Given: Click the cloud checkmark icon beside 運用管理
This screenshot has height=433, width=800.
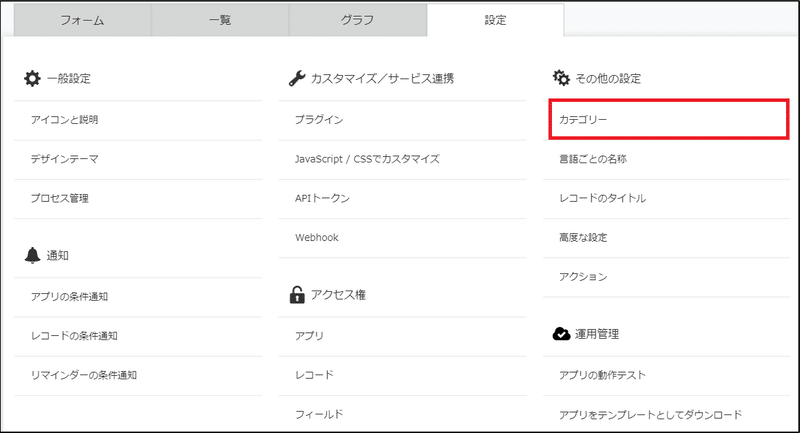Looking at the screenshot, I should click(x=561, y=334).
